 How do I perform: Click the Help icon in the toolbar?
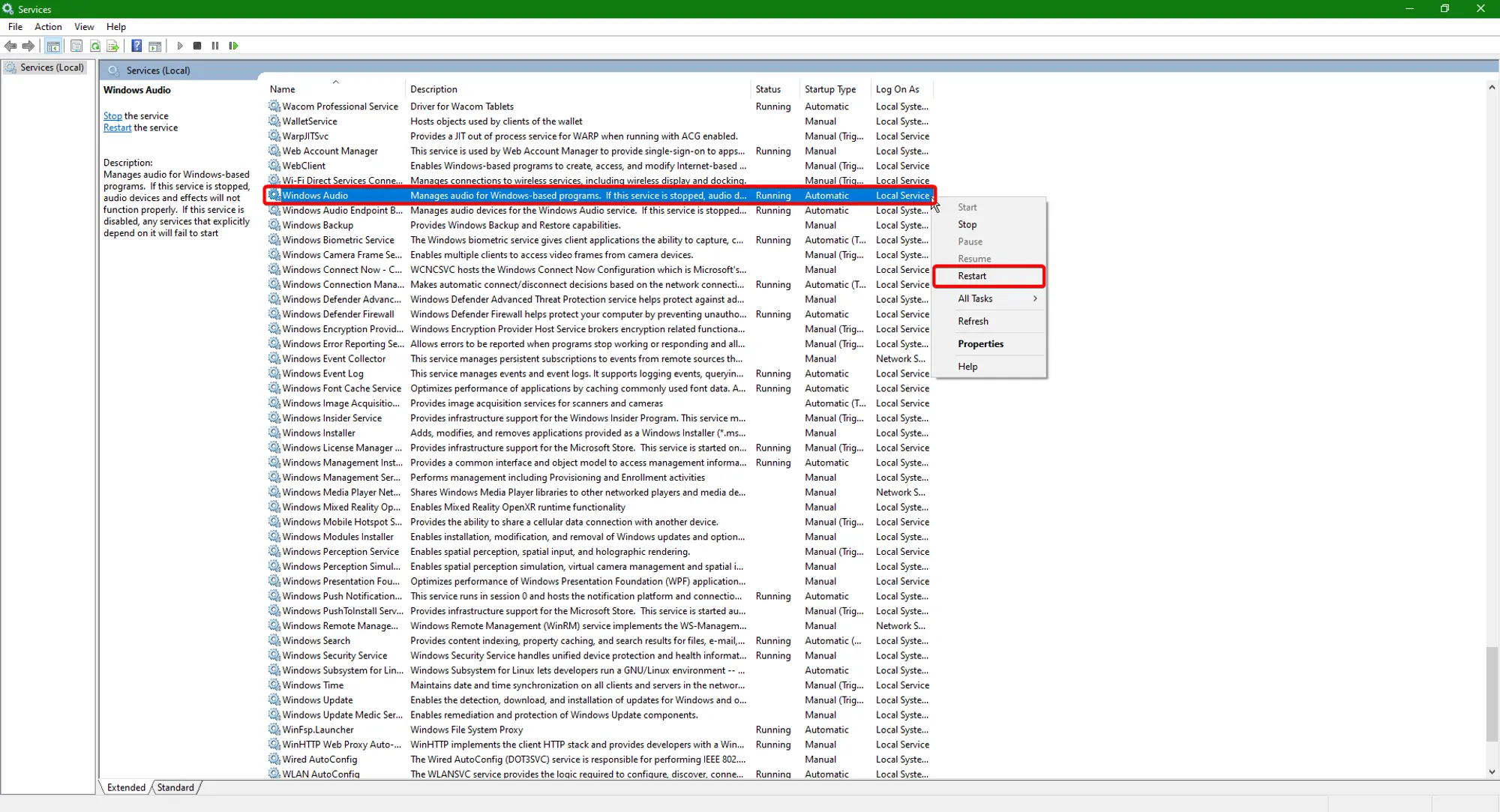pos(136,46)
